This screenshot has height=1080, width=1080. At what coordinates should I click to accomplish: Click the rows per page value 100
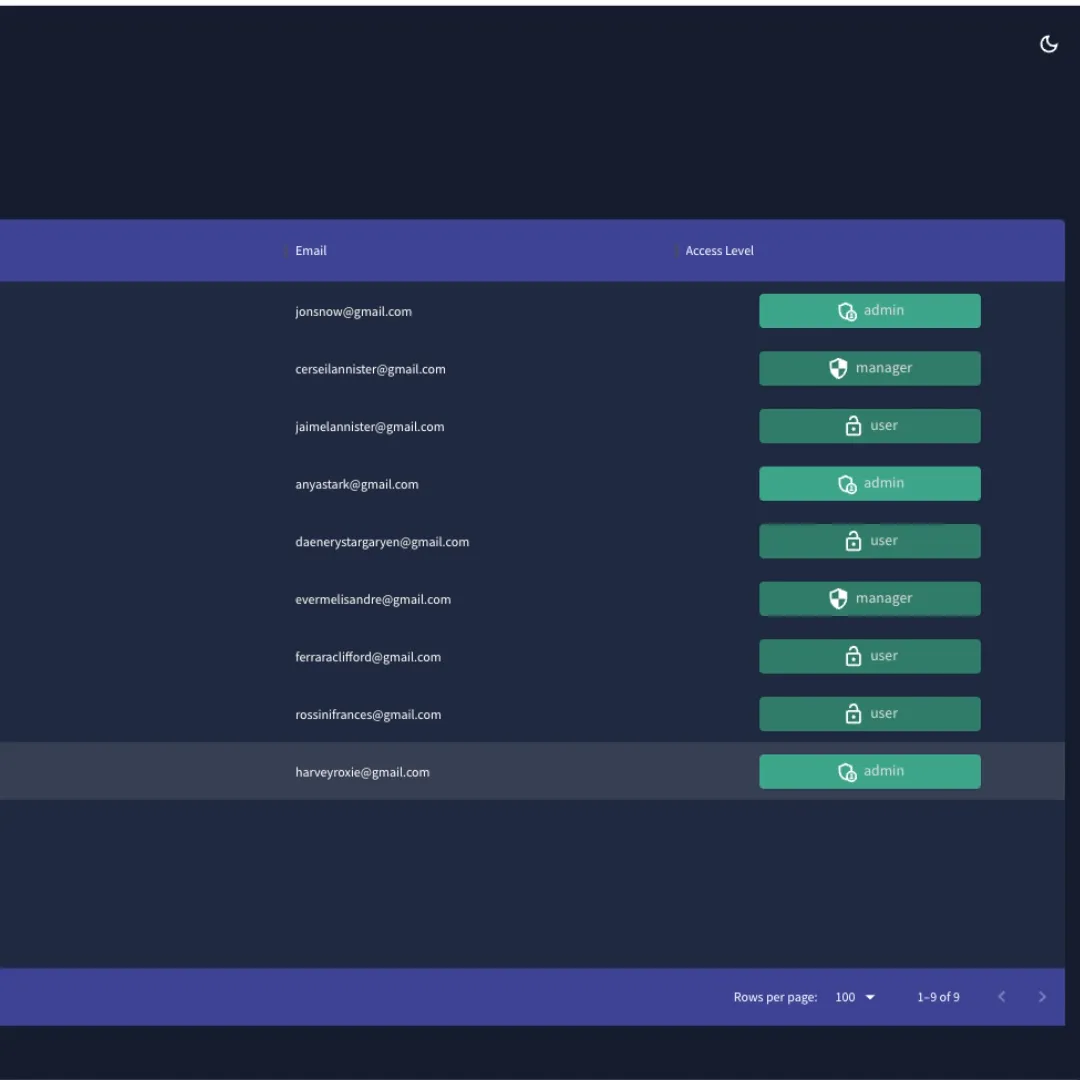click(845, 997)
